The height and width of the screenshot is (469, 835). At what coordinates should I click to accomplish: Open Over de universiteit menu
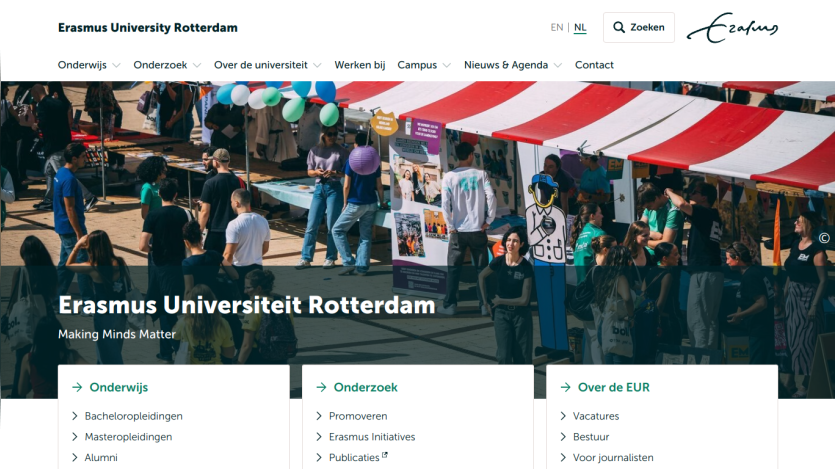(x=260, y=65)
